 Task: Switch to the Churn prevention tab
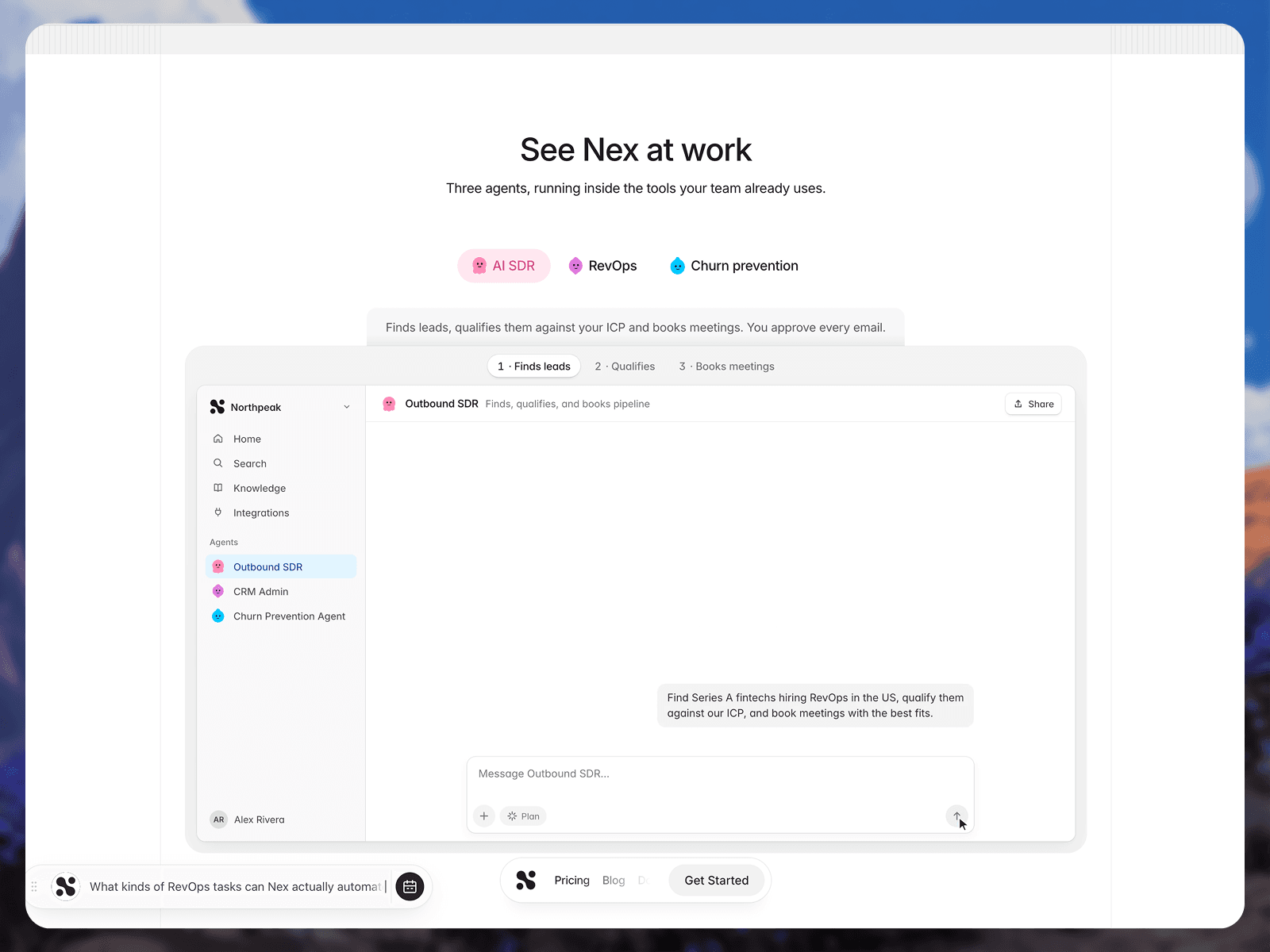pyautogui.click(x=734, y=266)
